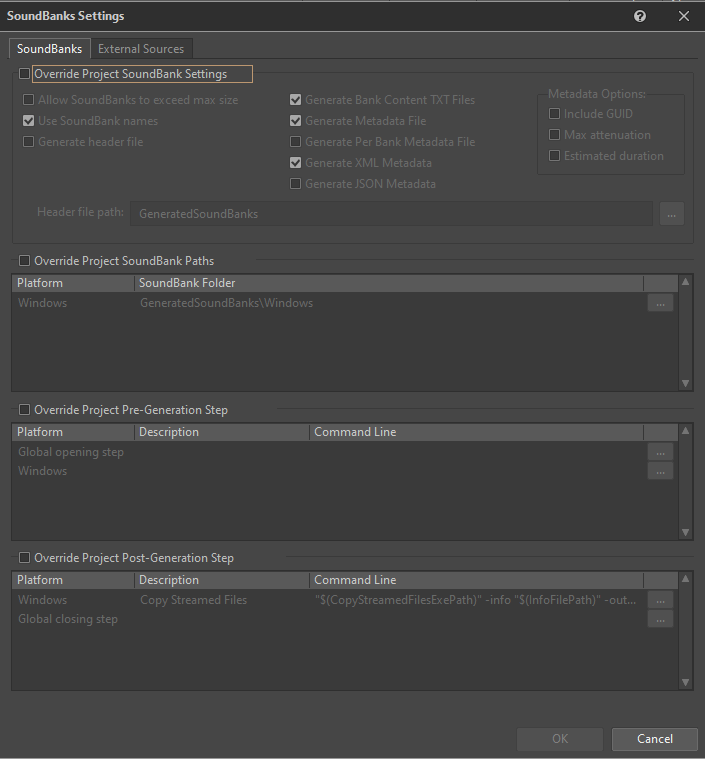The image size is (705, 759).
Task: Click the Header file path field
Action: (x=391, y=213)
